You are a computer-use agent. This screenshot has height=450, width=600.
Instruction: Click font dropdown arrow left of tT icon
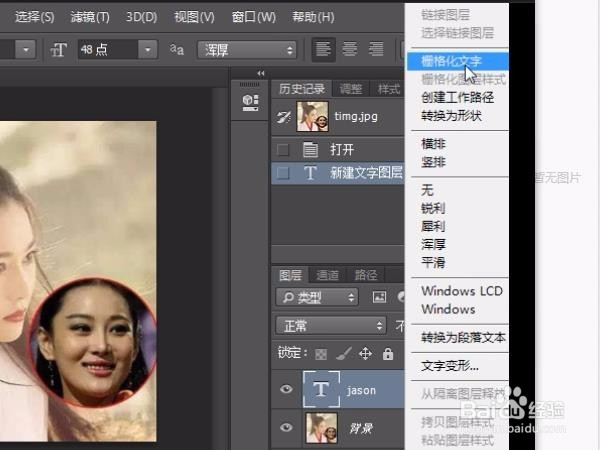pyautogui.click(x=26, y=50)
